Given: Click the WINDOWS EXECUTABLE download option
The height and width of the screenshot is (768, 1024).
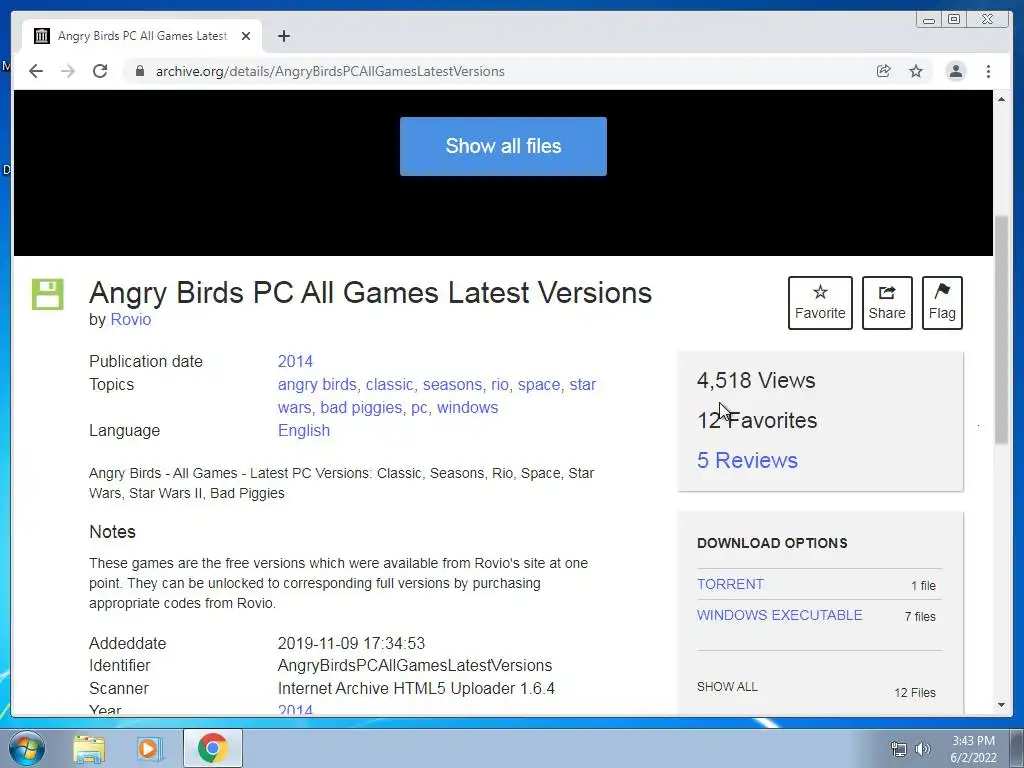Looking at the screenshot, I should pos(779,615).
